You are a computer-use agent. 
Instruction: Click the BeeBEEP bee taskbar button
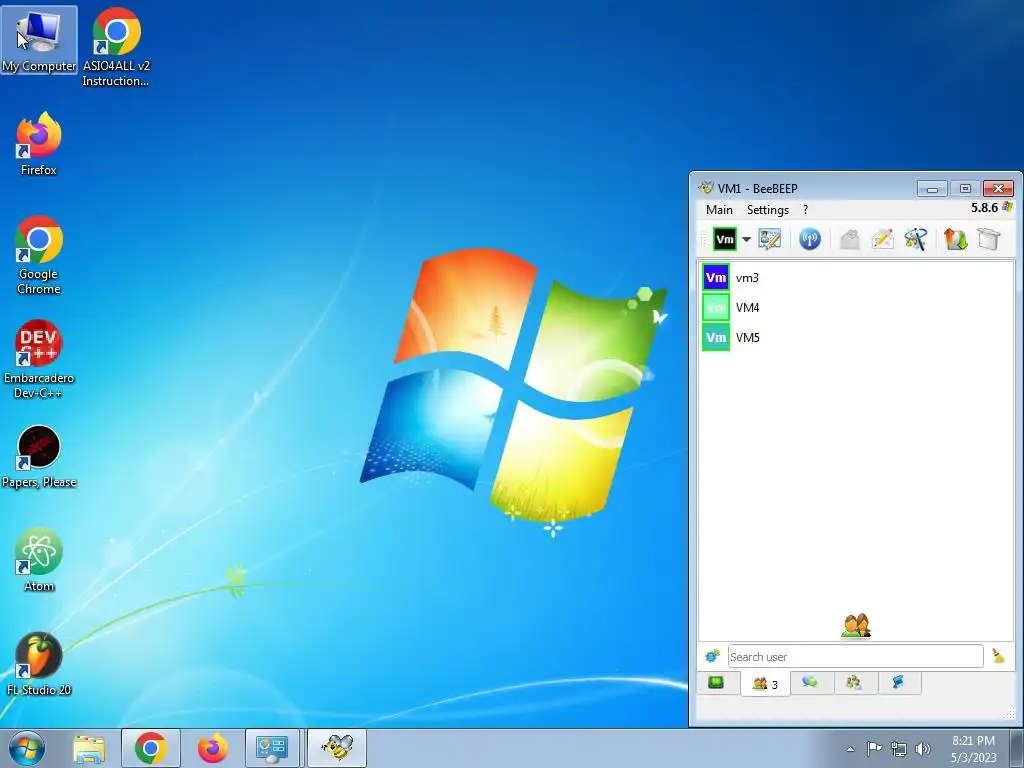tap(337, 748)
